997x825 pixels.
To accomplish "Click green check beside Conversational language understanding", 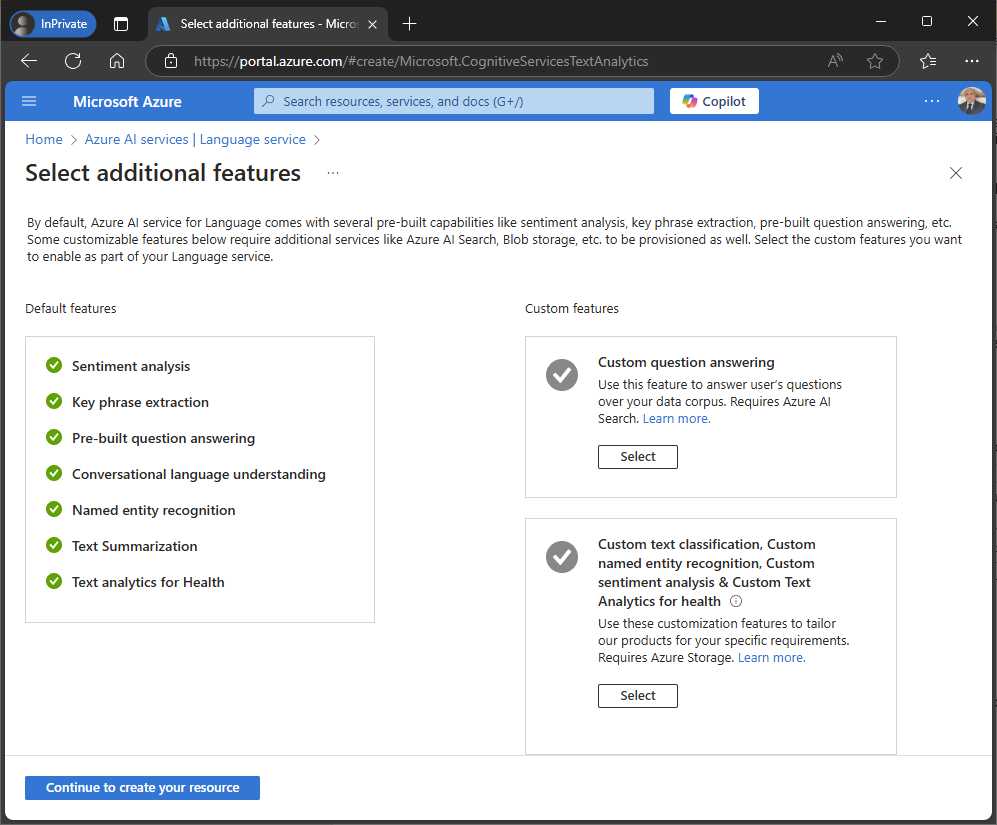I will [x=54, y=473].
